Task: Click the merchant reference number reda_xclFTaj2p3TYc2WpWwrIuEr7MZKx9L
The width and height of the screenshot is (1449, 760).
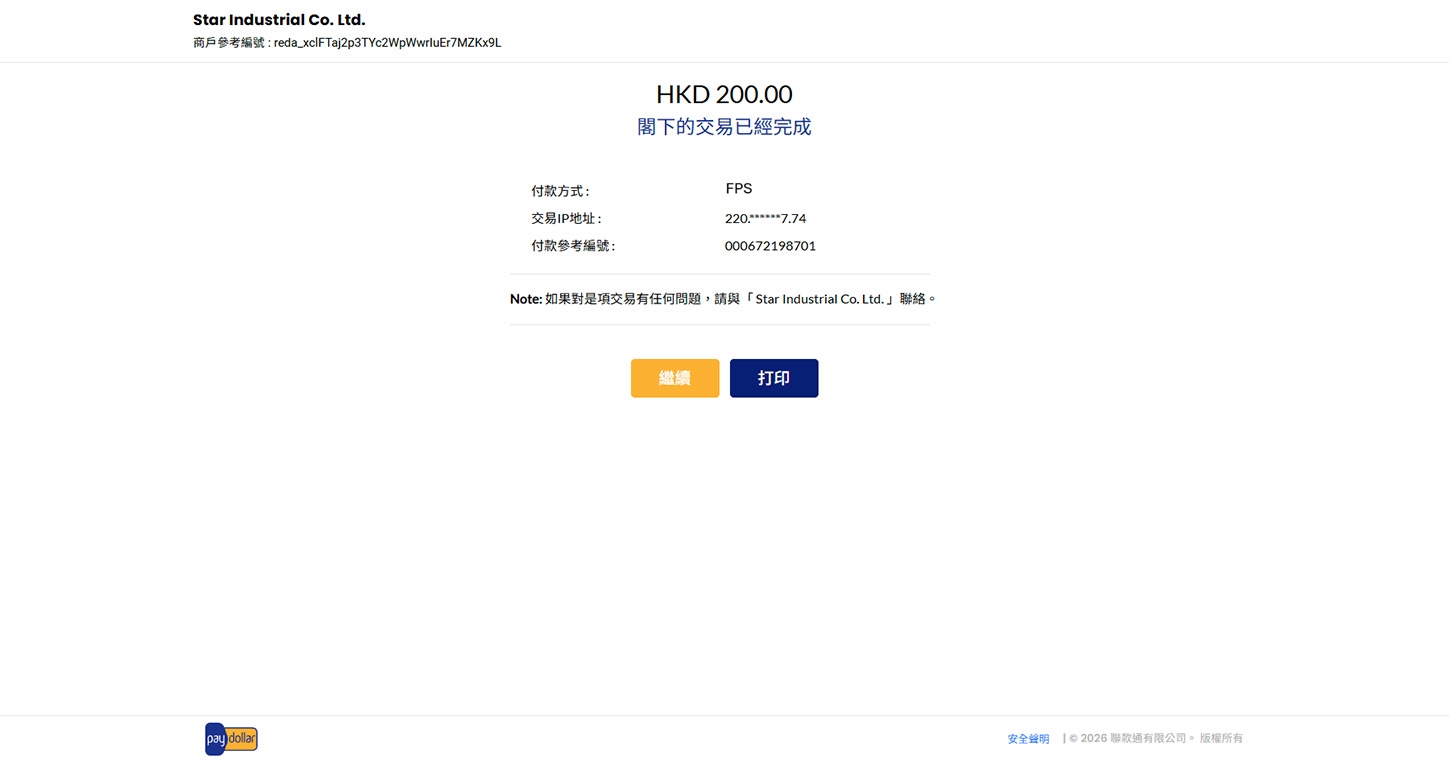Action: click(x=387, y=43)
